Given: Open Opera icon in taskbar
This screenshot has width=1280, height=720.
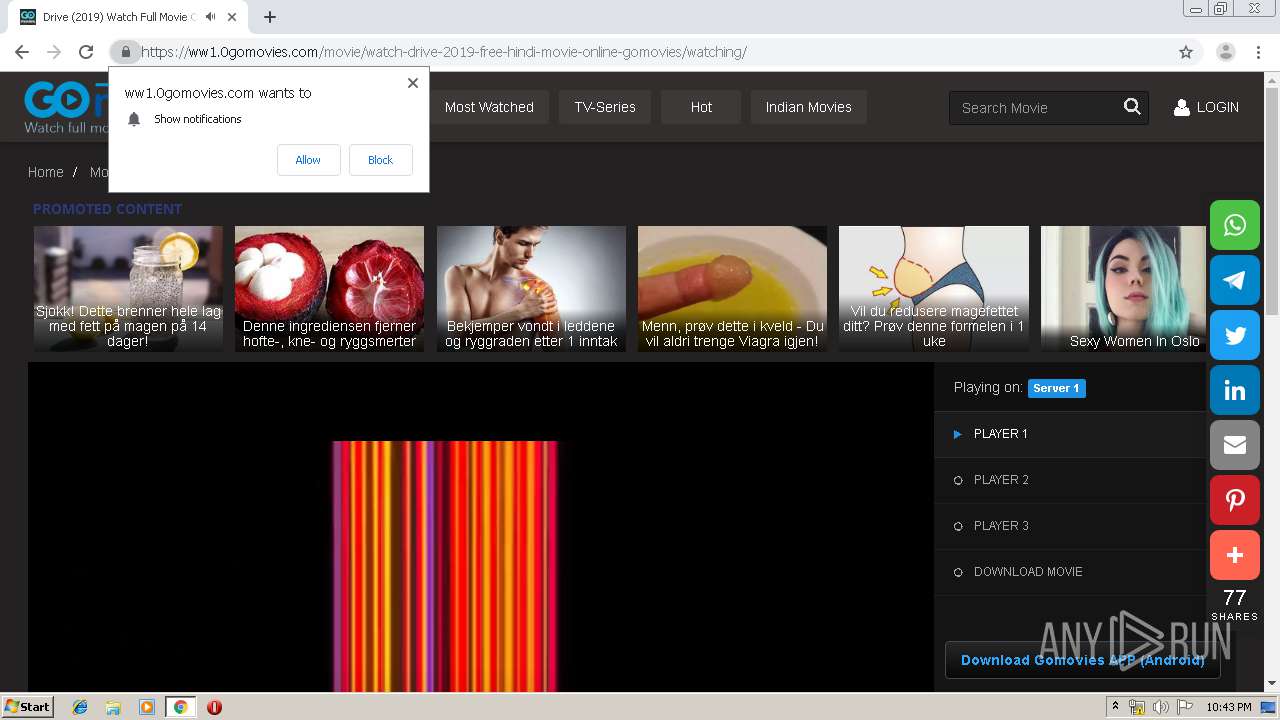Looking at the screenshot, I should coord(214,707).
